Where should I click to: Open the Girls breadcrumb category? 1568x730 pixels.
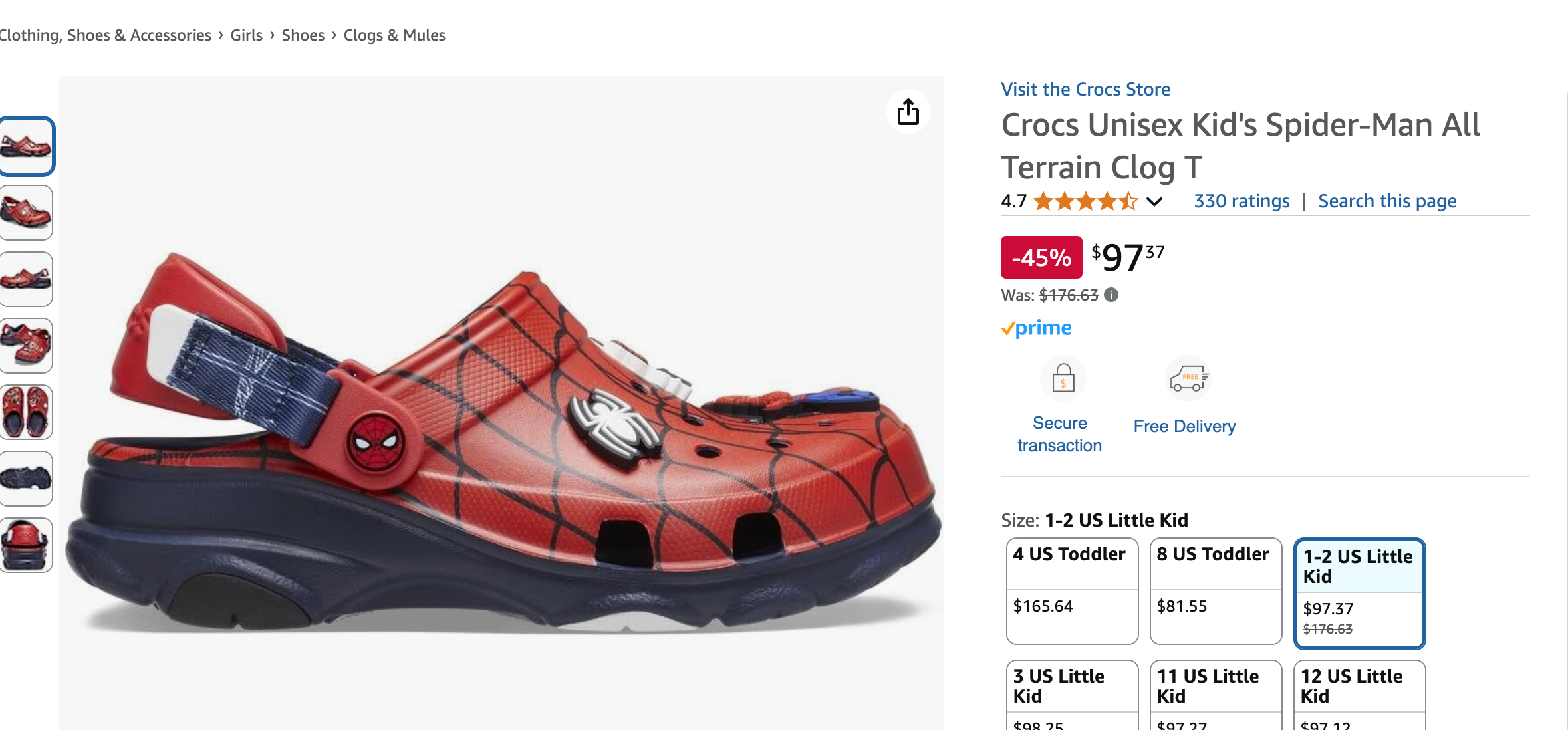pos(246,35)
